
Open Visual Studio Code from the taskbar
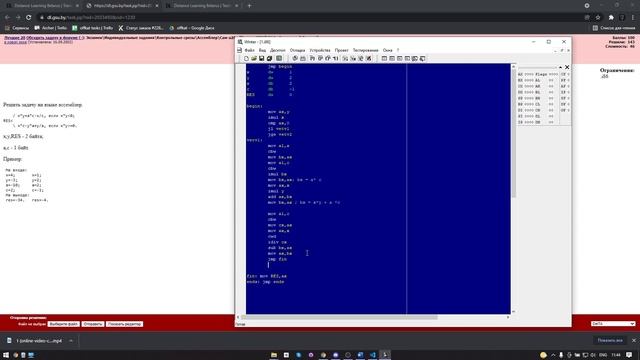tap(373, 355)
